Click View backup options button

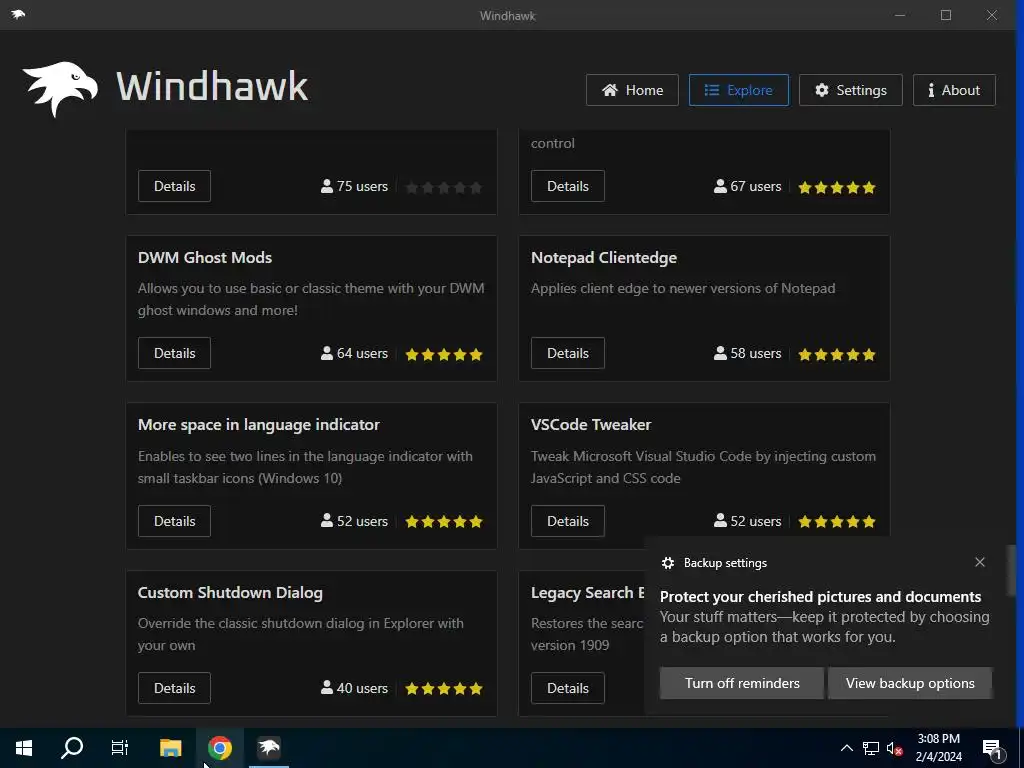click(x=910, y=683)
